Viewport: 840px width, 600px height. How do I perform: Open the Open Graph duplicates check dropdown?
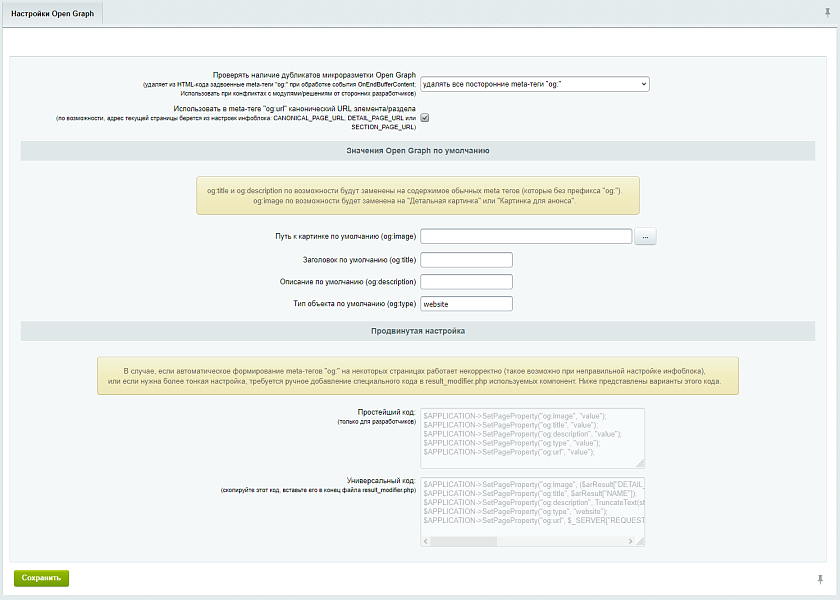click(x=534, y=85)
